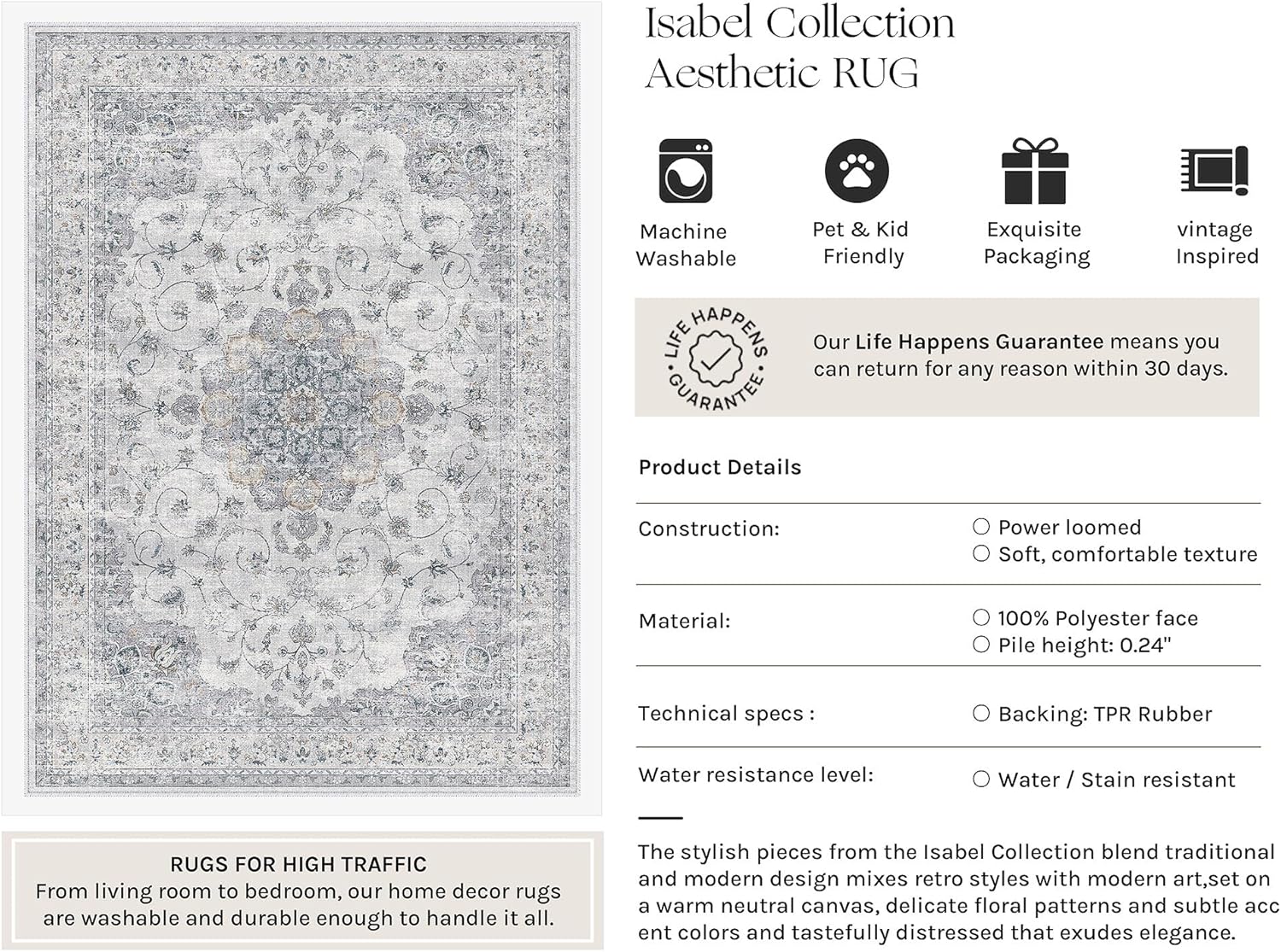Select the Power loomed bullet circle
Screen dimensions: 1281x952
981,527
